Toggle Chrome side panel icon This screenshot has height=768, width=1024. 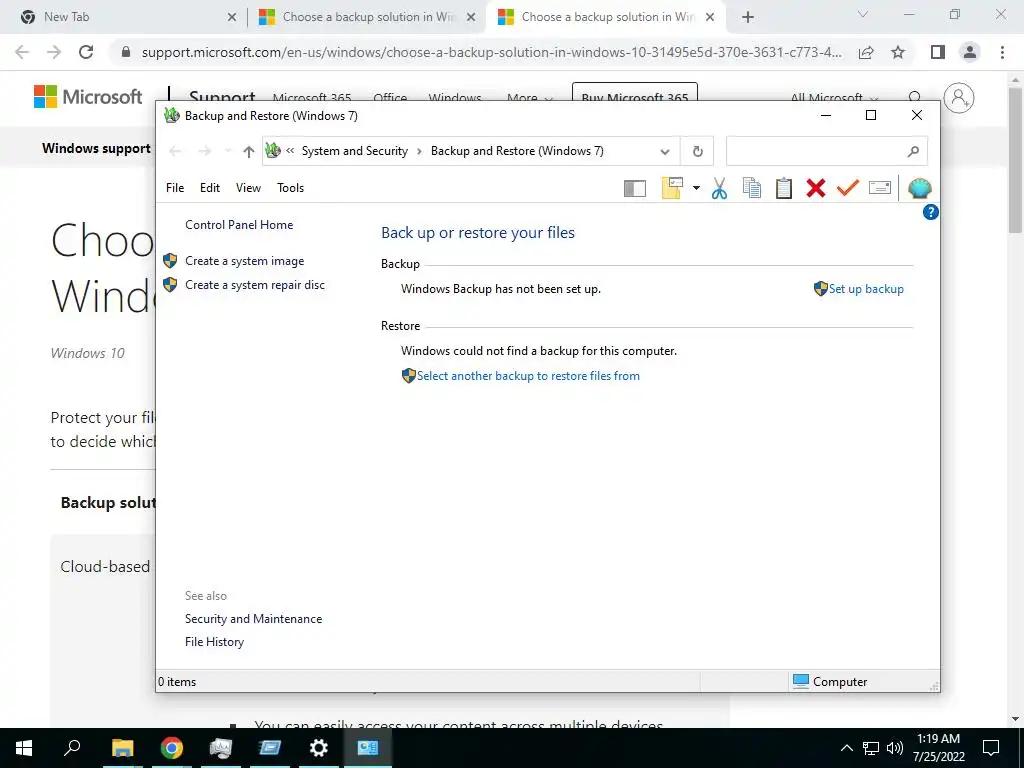tap(938, 52)
